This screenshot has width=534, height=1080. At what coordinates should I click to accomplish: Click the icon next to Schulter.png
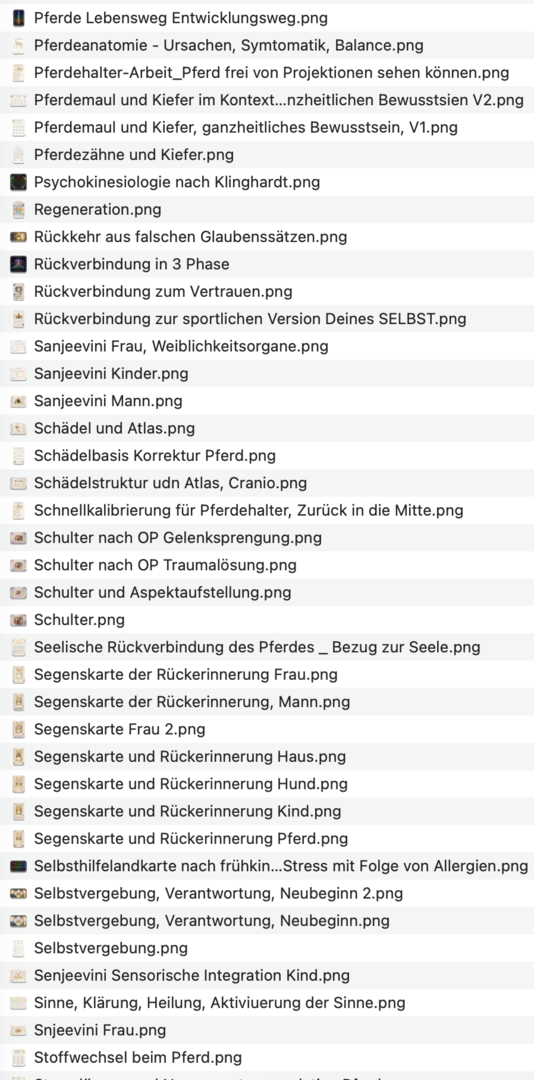click(x=19, y=620)
